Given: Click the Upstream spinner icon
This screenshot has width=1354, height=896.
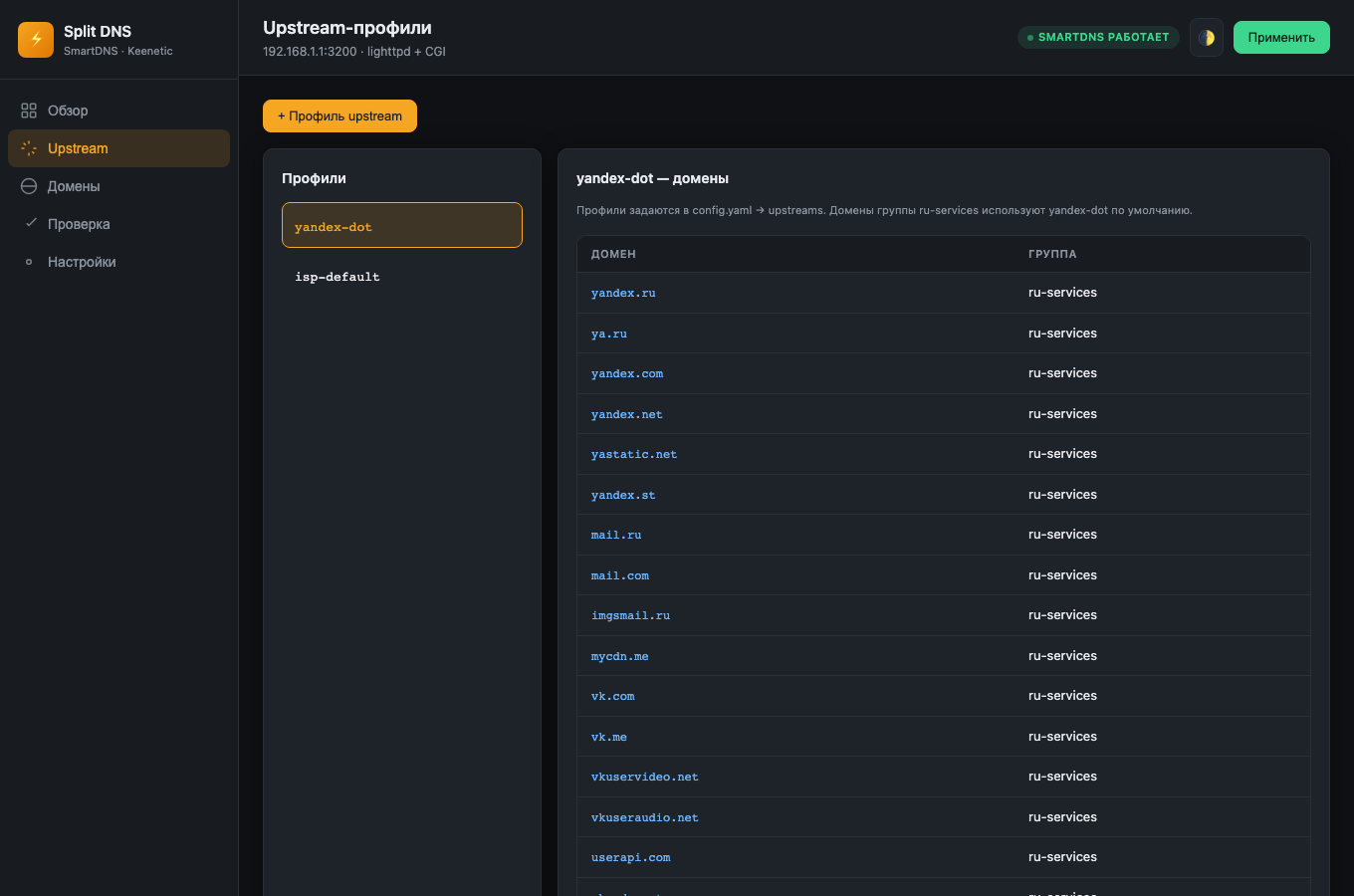Looking at the screenshot, I should 29,148.
